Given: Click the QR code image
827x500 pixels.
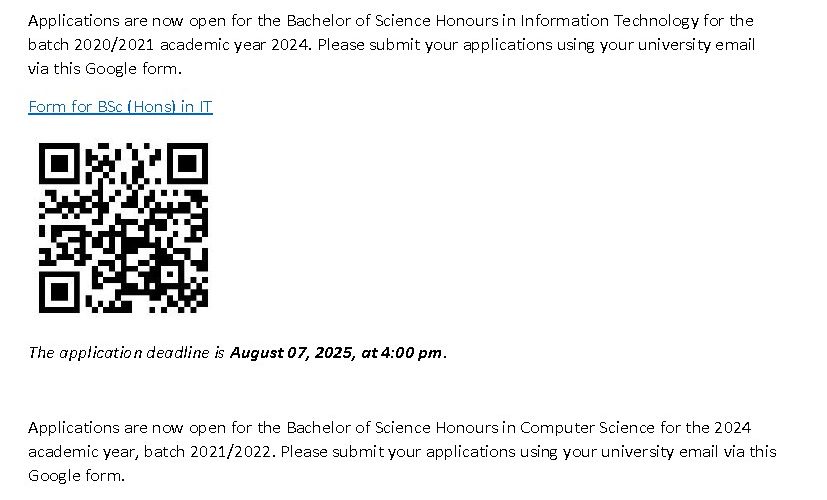Looking at the screenshot, I should tap(123, 228).
